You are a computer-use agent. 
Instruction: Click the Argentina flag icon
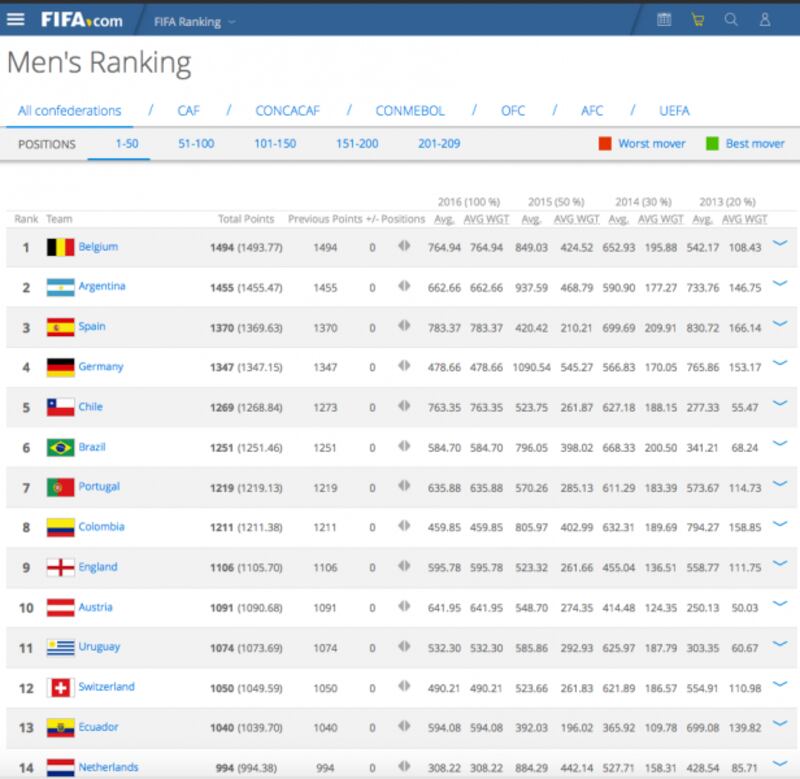60,288
